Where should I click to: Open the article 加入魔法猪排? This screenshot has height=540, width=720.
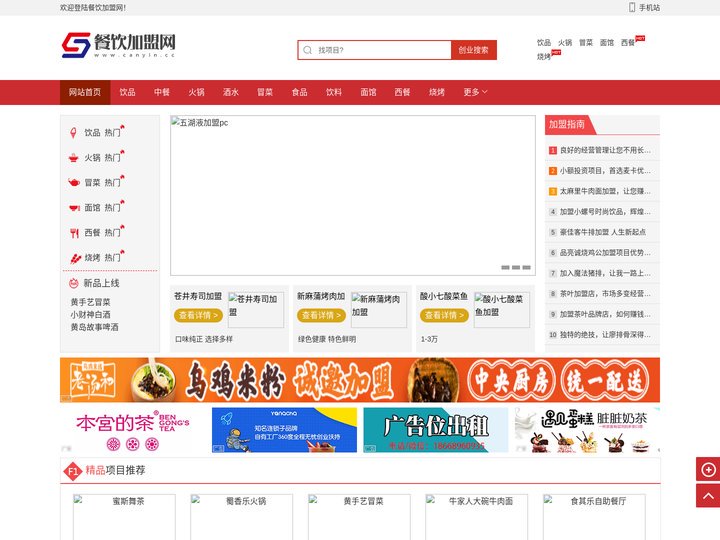(x=605, y=273)
